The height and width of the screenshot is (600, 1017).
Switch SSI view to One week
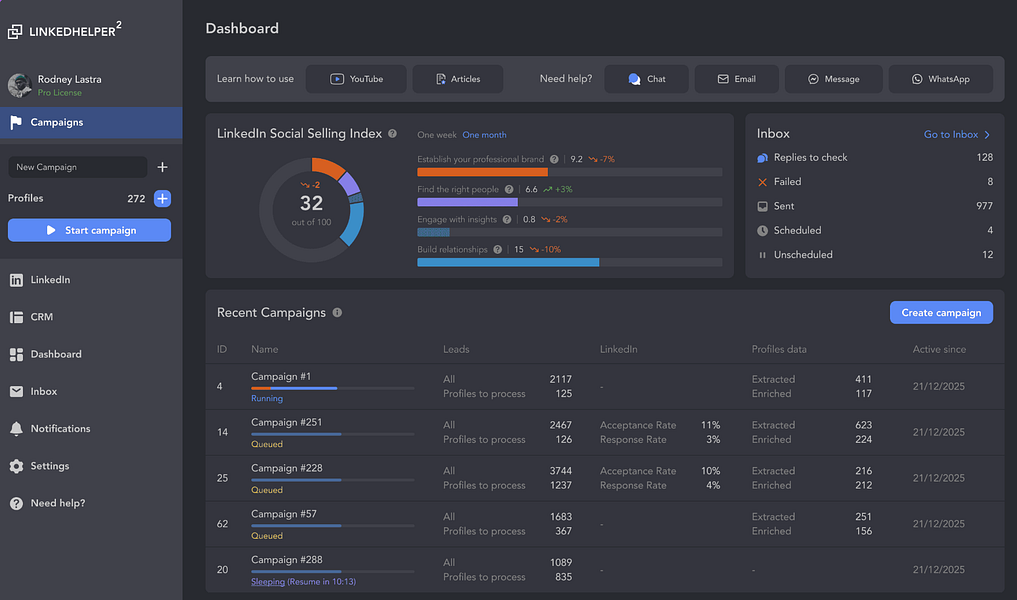[x=437, y=135]
